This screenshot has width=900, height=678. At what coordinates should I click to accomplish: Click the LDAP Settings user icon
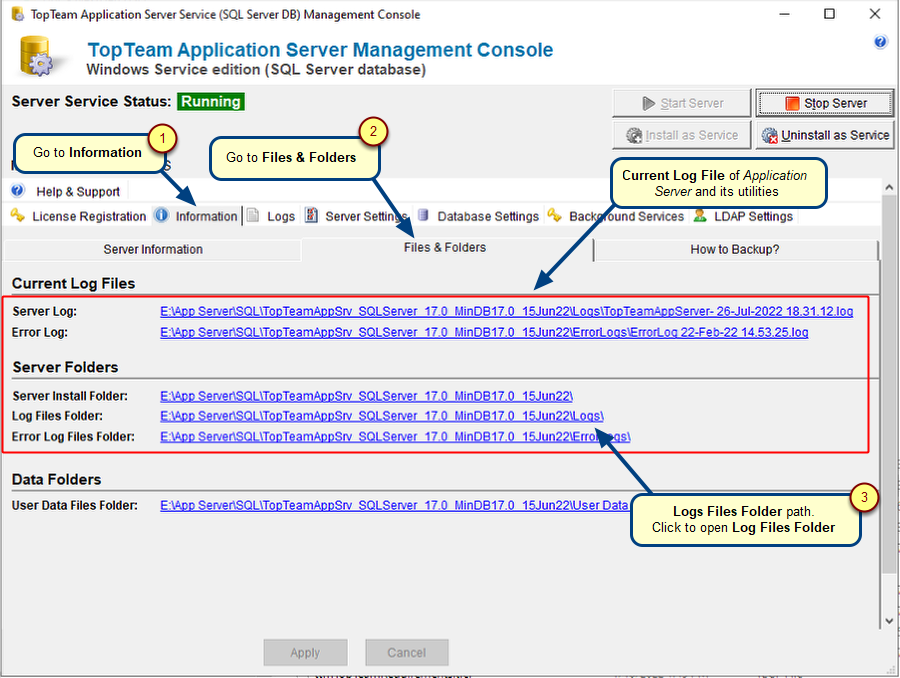[x=700, y=215]
